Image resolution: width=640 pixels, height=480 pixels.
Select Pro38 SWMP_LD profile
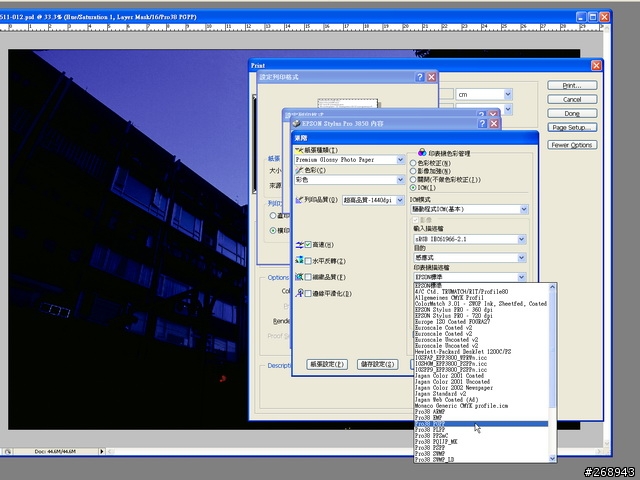[x=481, y=460]
